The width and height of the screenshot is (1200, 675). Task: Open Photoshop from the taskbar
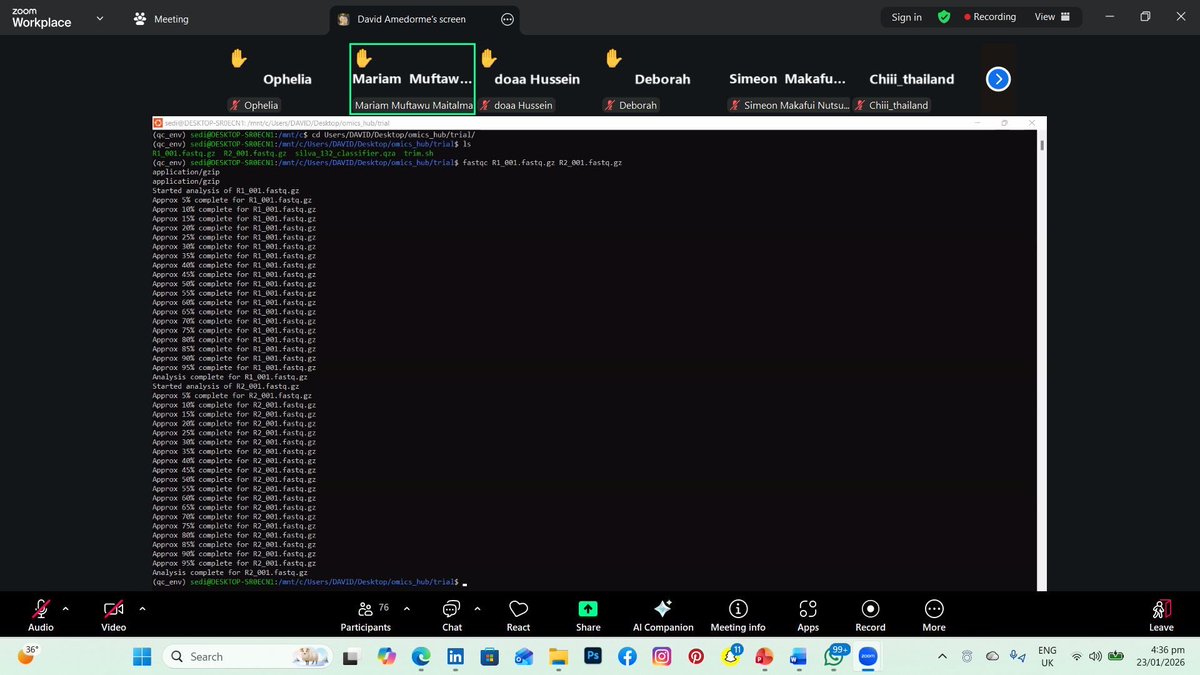(x=593, y=656)
